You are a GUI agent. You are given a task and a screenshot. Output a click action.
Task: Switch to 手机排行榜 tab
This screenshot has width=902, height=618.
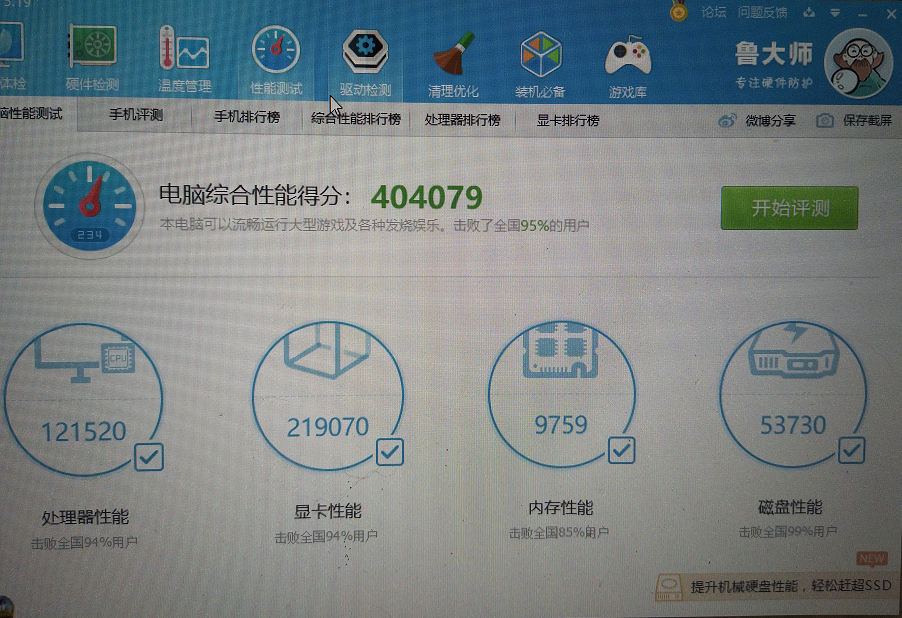coord(247,117)
